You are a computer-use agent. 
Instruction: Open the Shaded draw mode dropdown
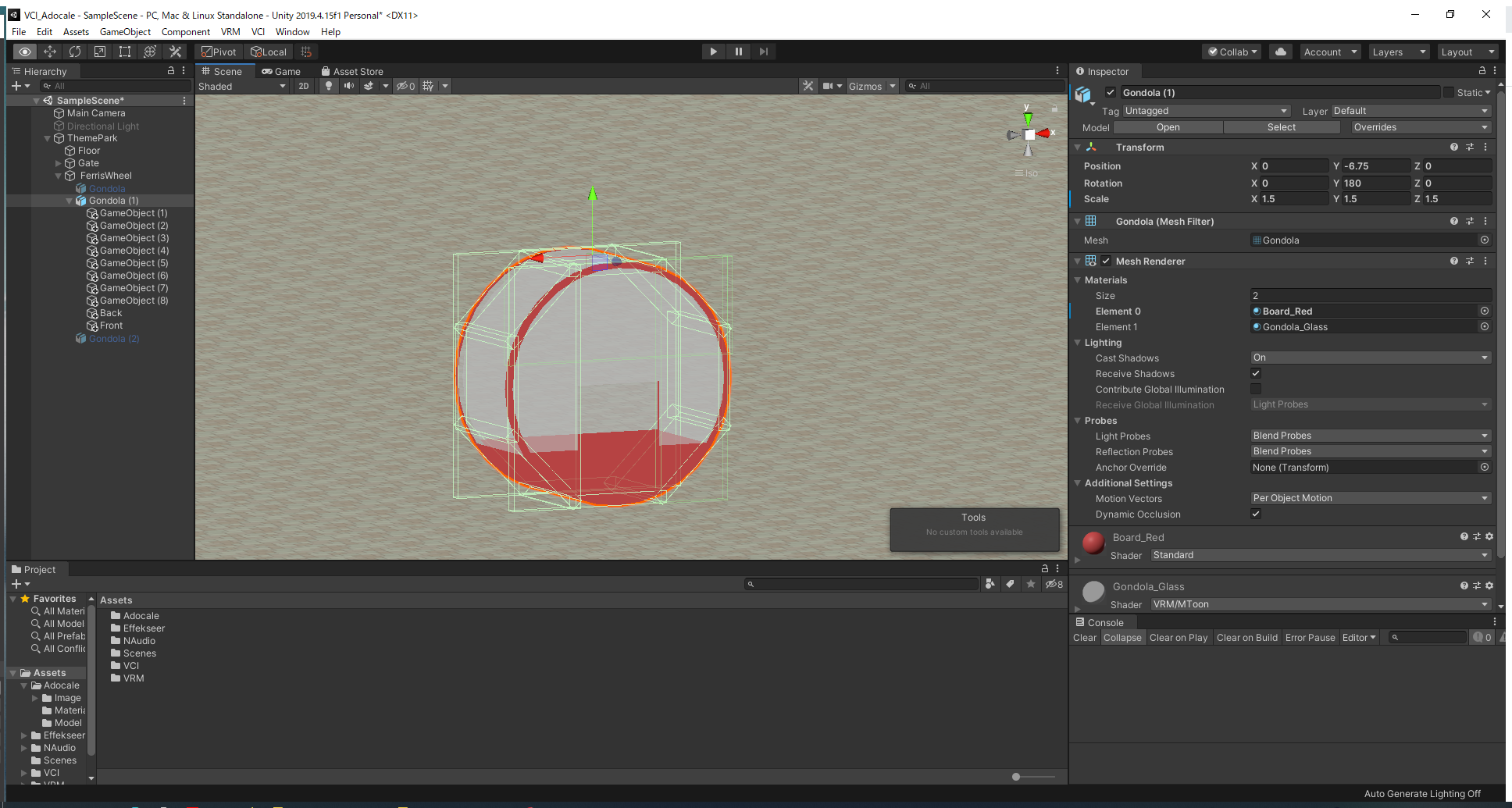click(x=242, y=86)
